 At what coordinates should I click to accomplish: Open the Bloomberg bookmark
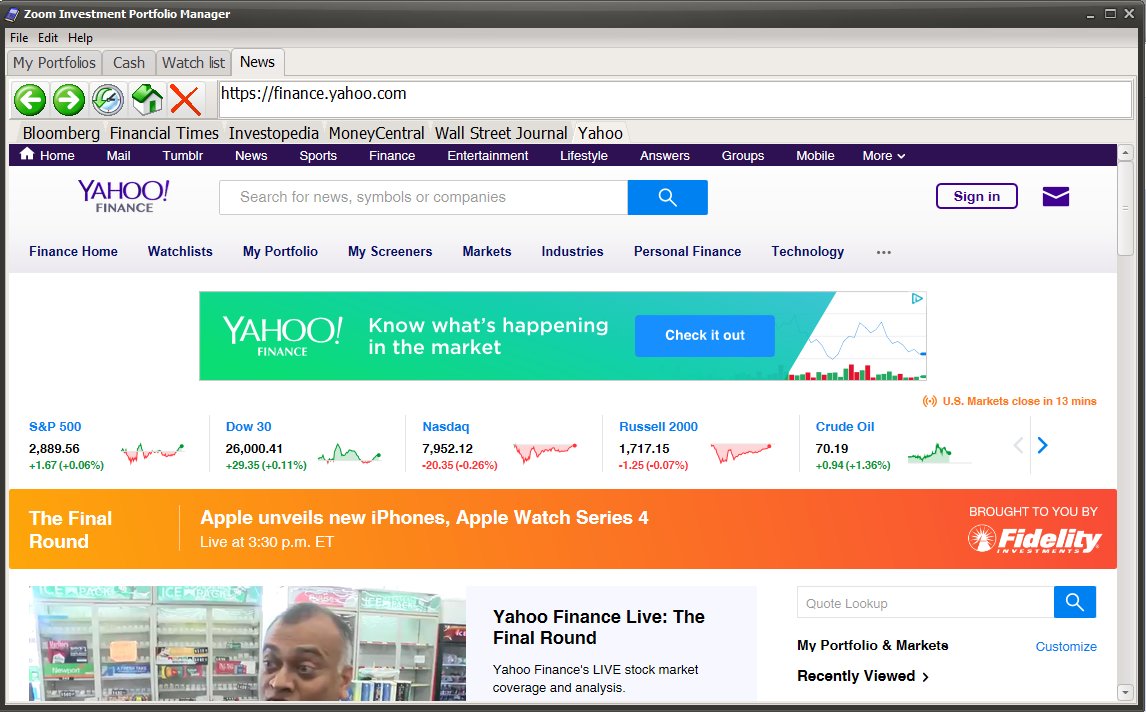pyautogui.click(x=61, y=133)
